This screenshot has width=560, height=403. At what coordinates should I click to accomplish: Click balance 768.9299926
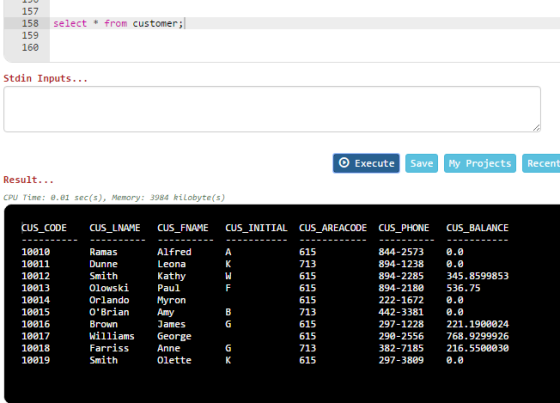click(x=478, y=336)
